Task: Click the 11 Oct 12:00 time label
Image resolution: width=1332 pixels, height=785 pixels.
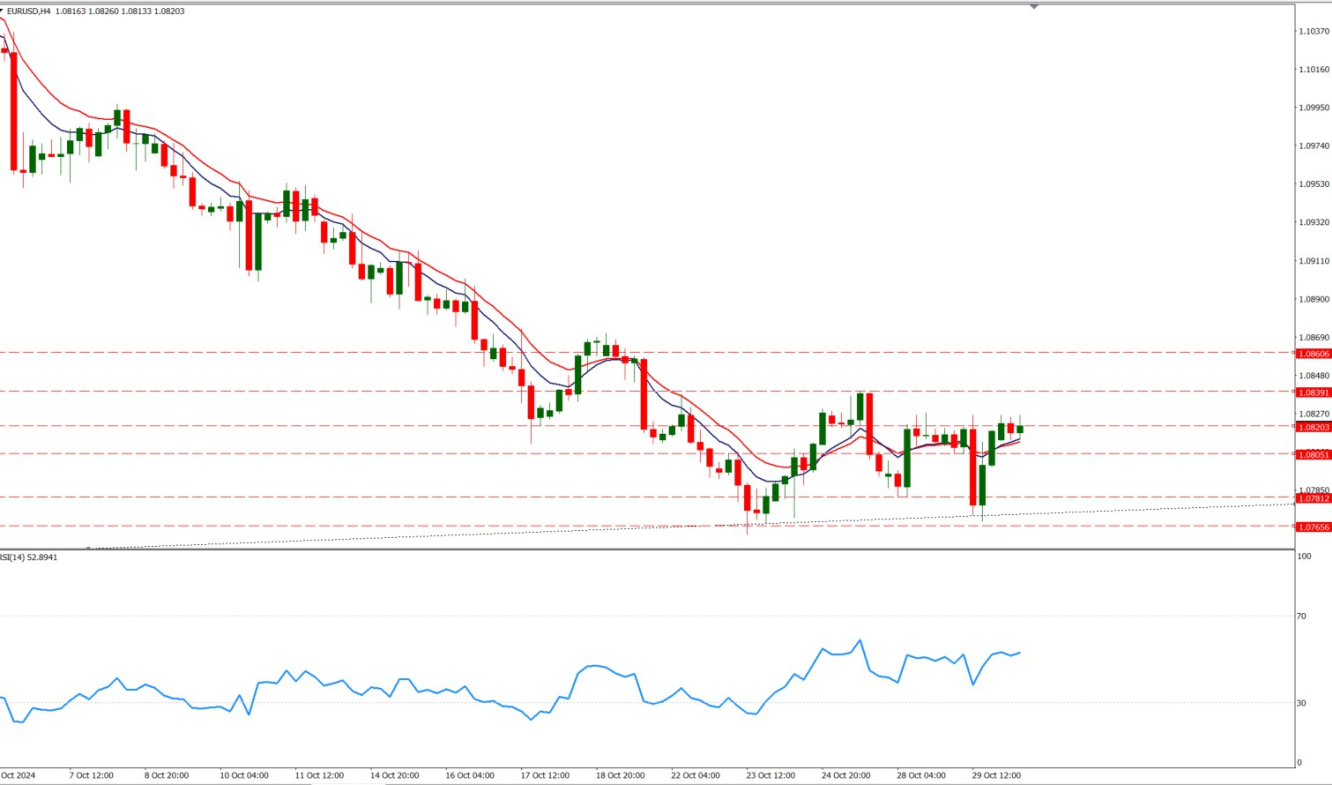Action: [319, 775]
